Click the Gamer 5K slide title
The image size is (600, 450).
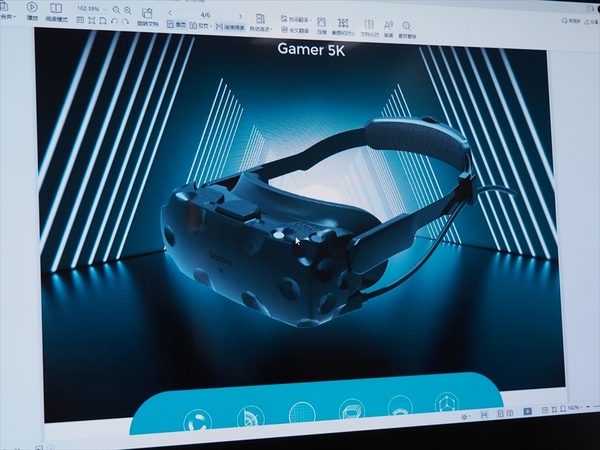(x=311, y=49)
